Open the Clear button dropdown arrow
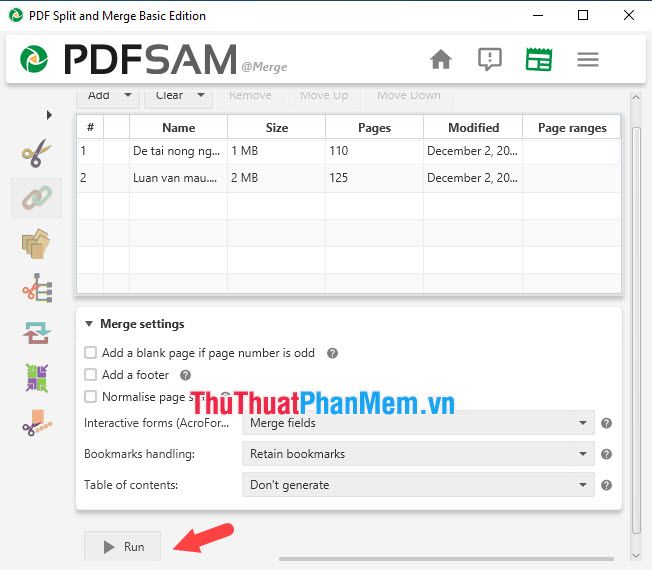The height and width of the screenshot is (570, 652). tap(201, 95)
